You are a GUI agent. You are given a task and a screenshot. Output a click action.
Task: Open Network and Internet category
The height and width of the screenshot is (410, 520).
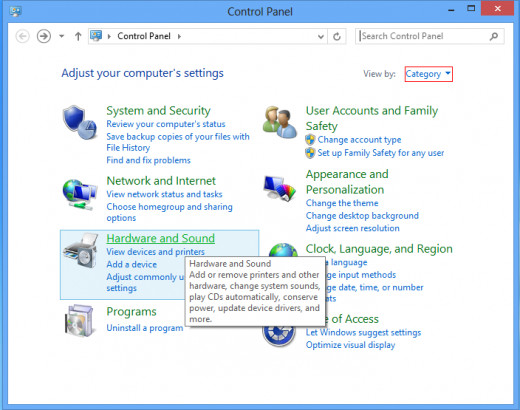(161, 181)
